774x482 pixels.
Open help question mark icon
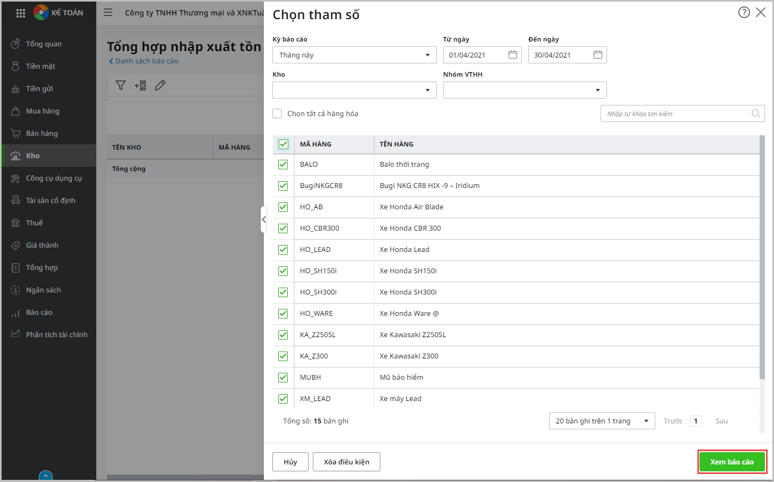tap(744, 12)
